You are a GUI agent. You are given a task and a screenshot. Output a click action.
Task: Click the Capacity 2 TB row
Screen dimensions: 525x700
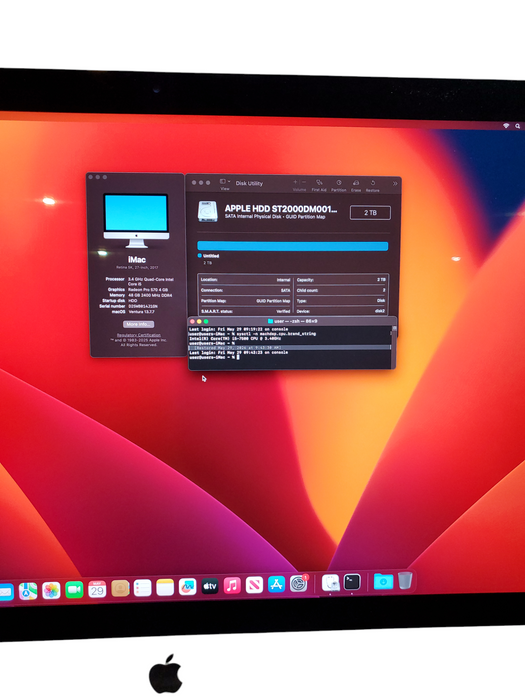point(341,279)
